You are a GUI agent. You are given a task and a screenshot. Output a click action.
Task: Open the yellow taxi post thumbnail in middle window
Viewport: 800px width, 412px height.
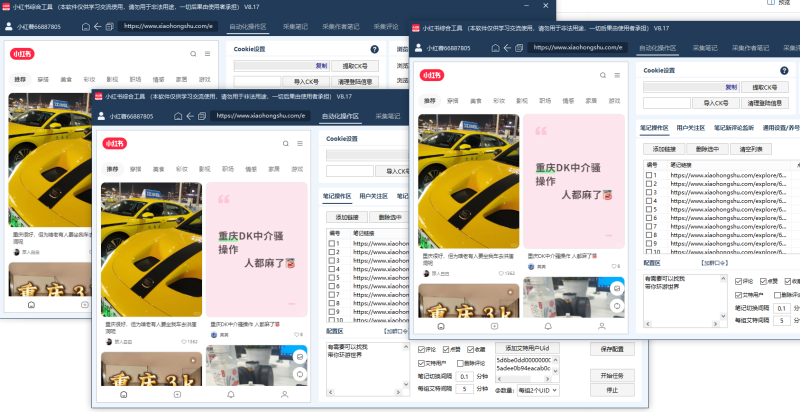(x=152, y=250)
